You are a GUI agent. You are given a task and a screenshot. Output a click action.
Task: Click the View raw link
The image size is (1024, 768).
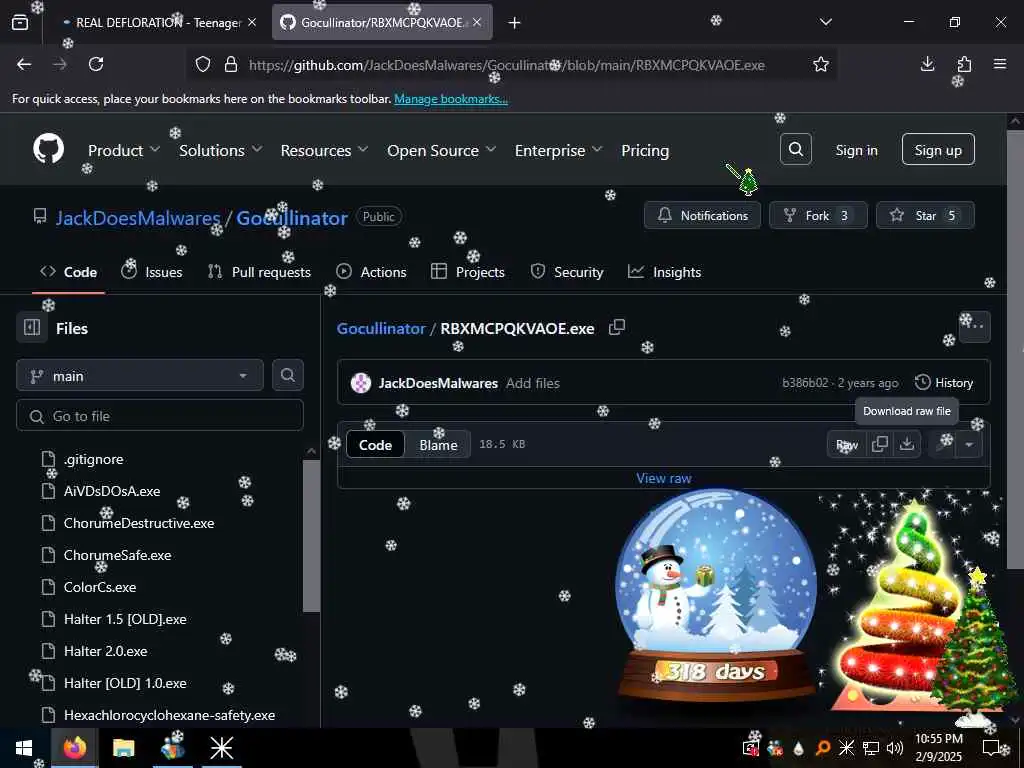[664, 478]
